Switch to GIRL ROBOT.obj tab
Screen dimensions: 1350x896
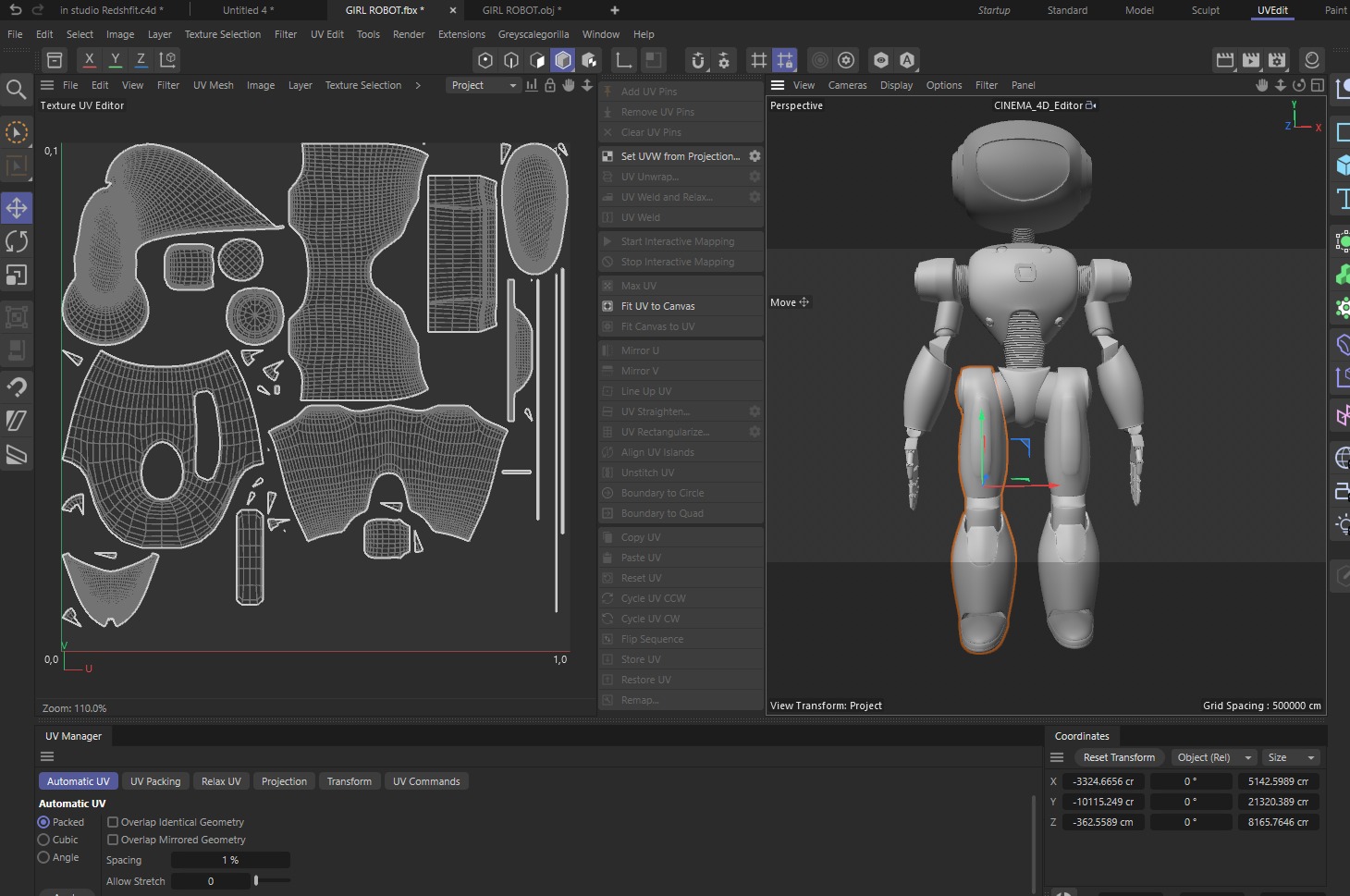point(522,10)
